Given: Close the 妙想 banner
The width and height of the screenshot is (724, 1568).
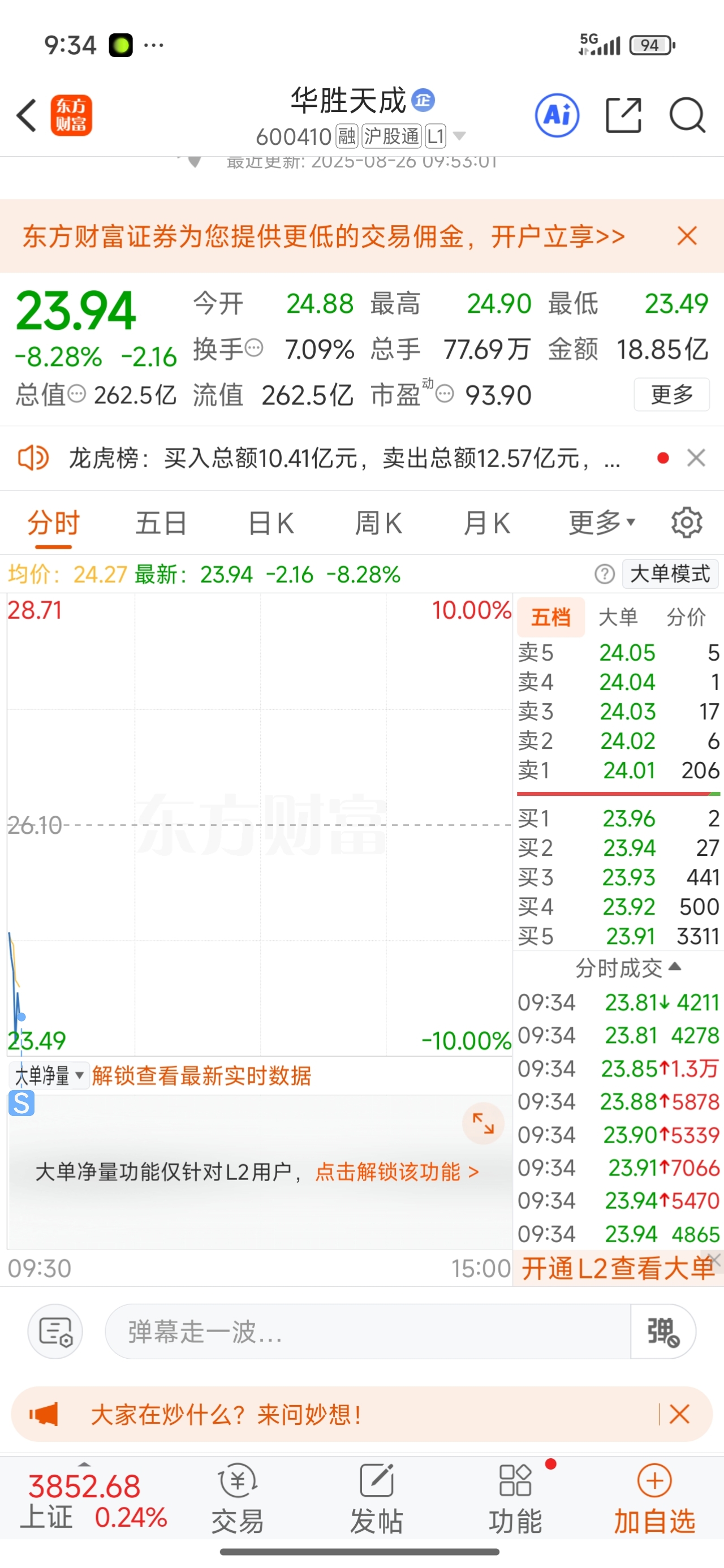Looking at the screenshot, I should [x=679, y=1414].
